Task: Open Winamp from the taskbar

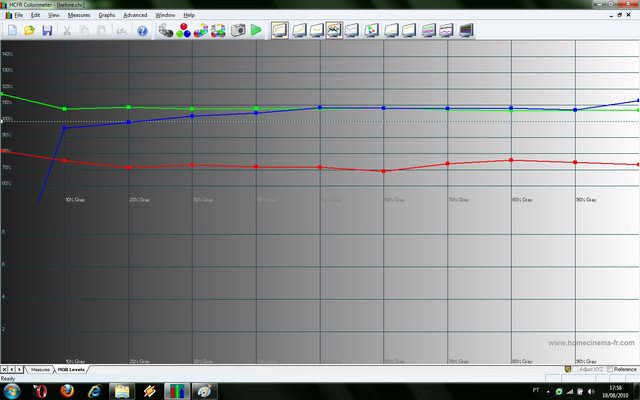Action: pyautogui.click(x=149, y=391)
